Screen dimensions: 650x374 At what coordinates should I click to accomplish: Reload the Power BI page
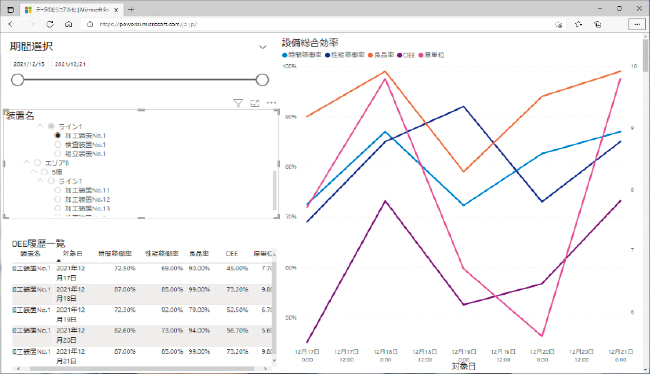50,24
